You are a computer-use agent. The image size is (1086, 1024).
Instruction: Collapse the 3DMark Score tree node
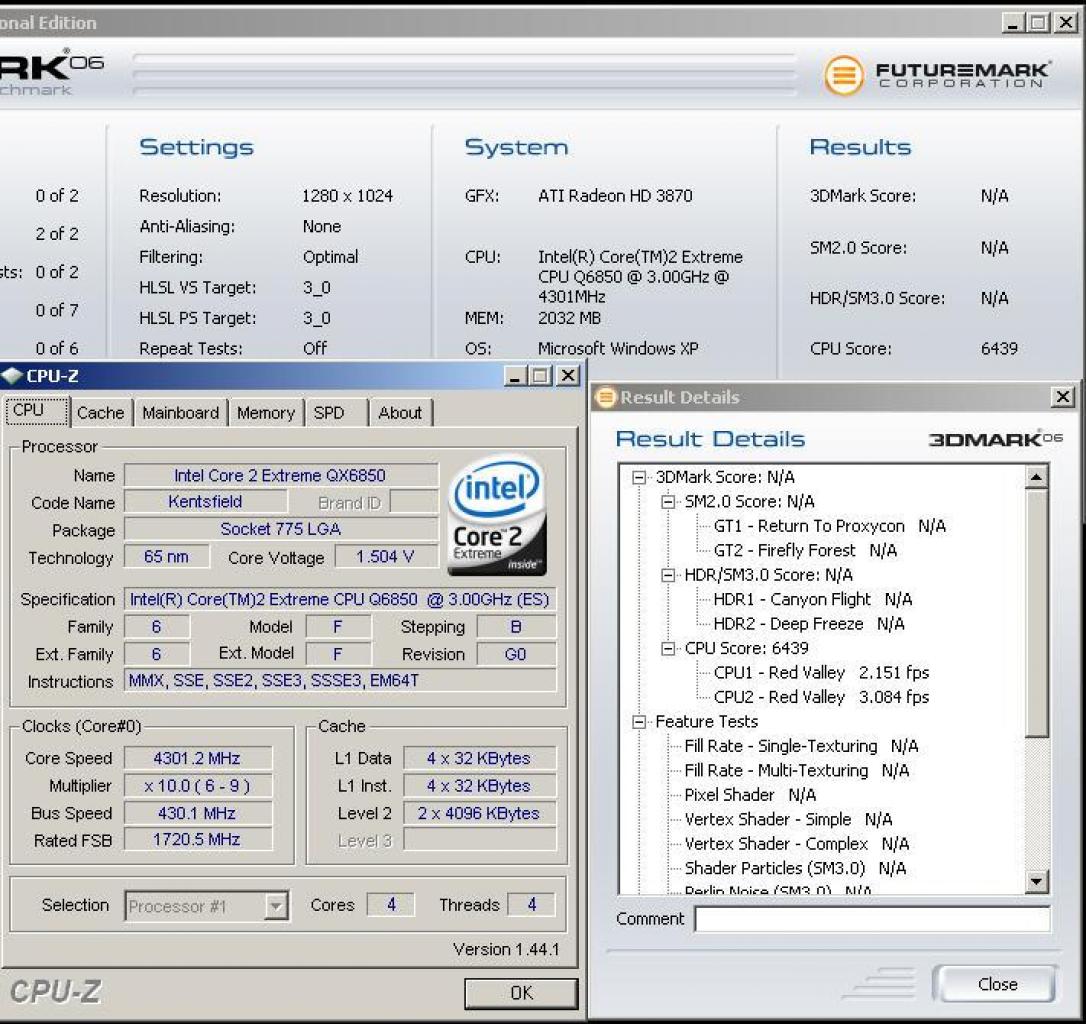coord(639,477)
